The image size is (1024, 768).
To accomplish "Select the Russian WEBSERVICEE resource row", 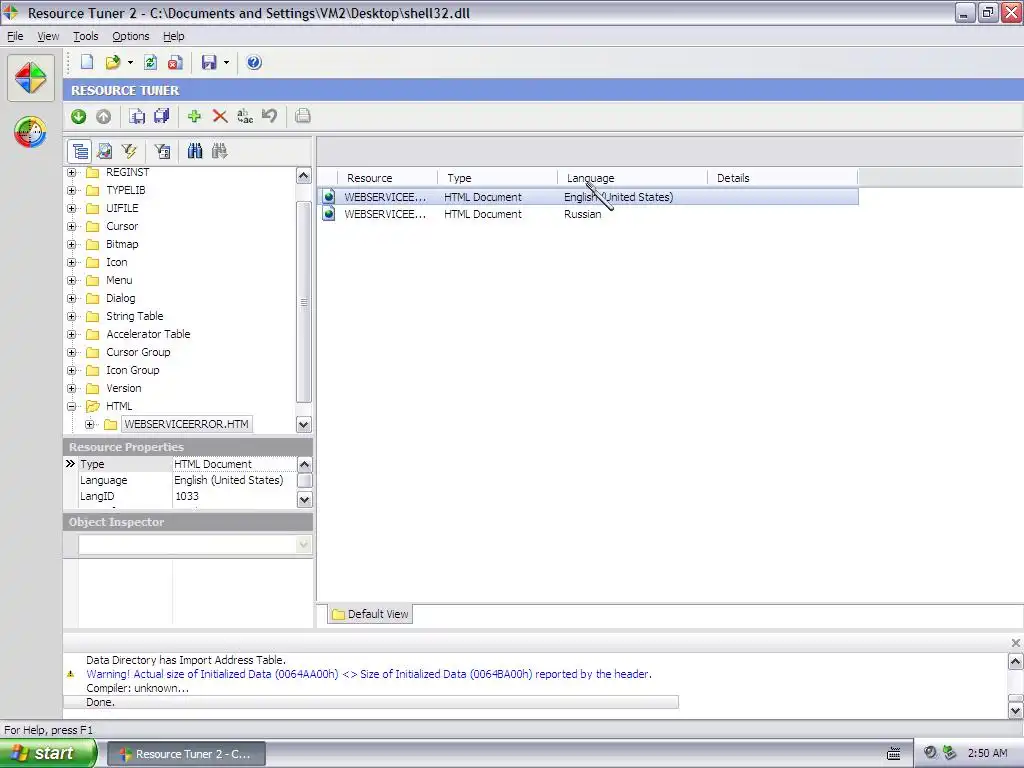I will [588, 214].
